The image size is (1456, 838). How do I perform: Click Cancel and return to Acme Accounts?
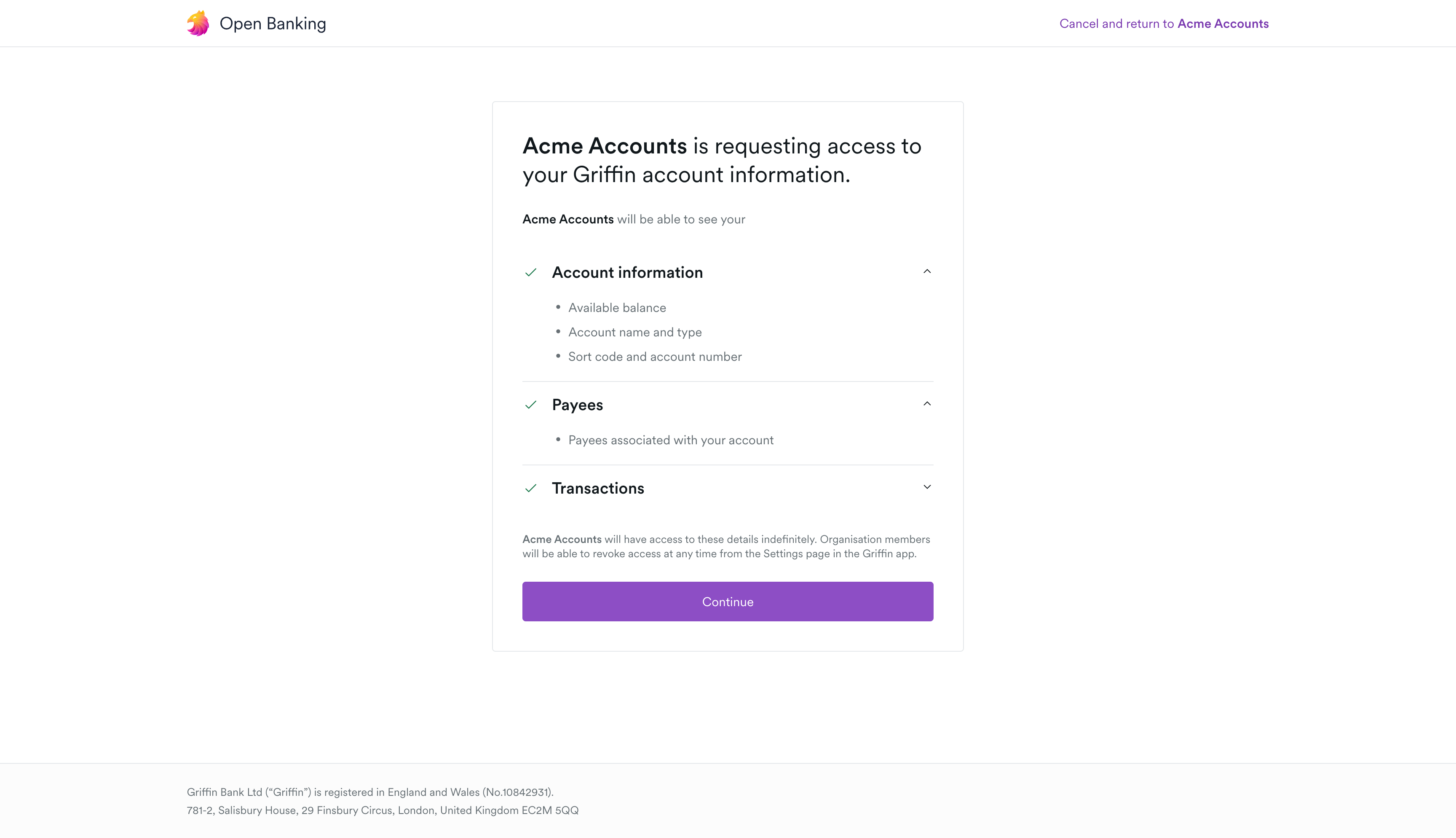coord(1163,24)
